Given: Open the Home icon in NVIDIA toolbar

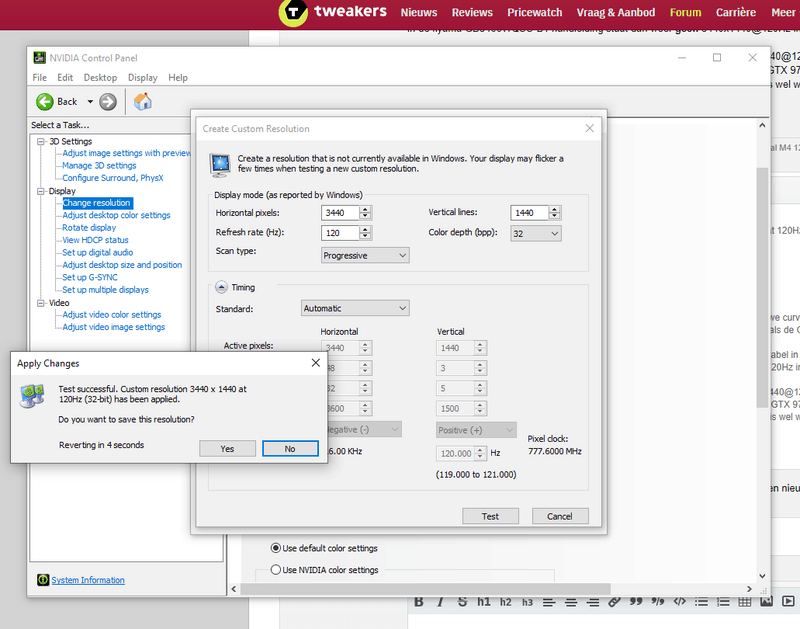Looking at the screenshot, I should click(x=142, y=102).
